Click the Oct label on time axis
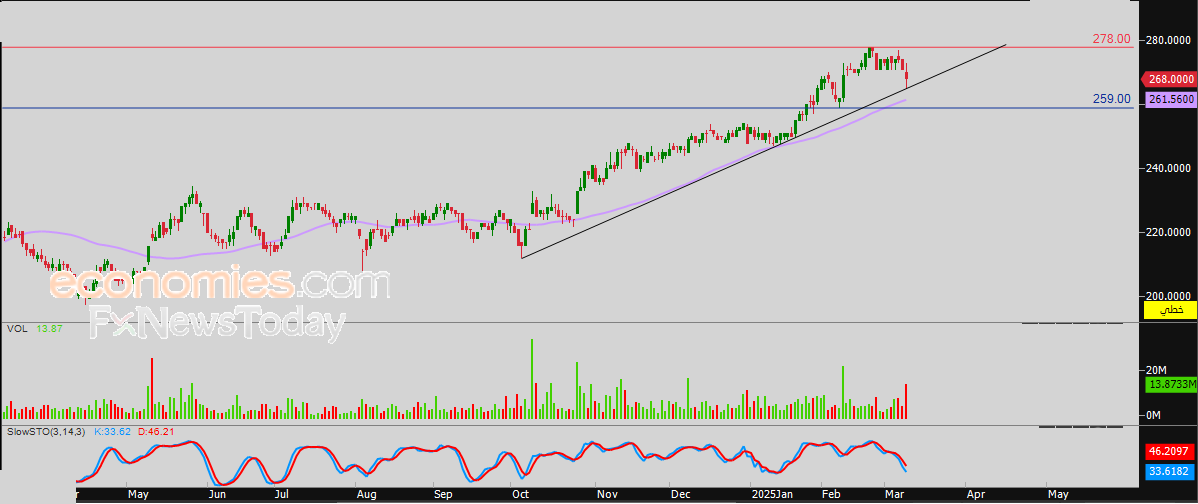This screenshot has width=1198, height=504. [520, 495]
